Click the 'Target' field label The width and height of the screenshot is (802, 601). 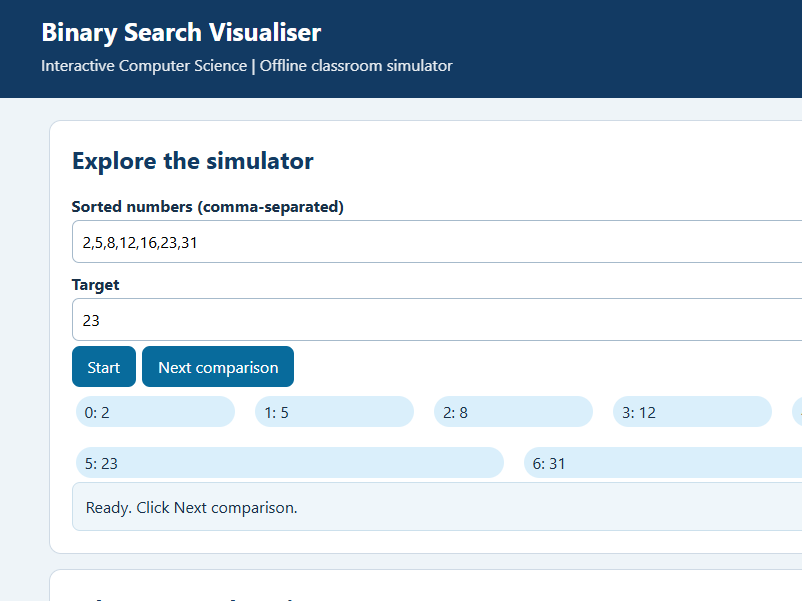tap(96, 284)
